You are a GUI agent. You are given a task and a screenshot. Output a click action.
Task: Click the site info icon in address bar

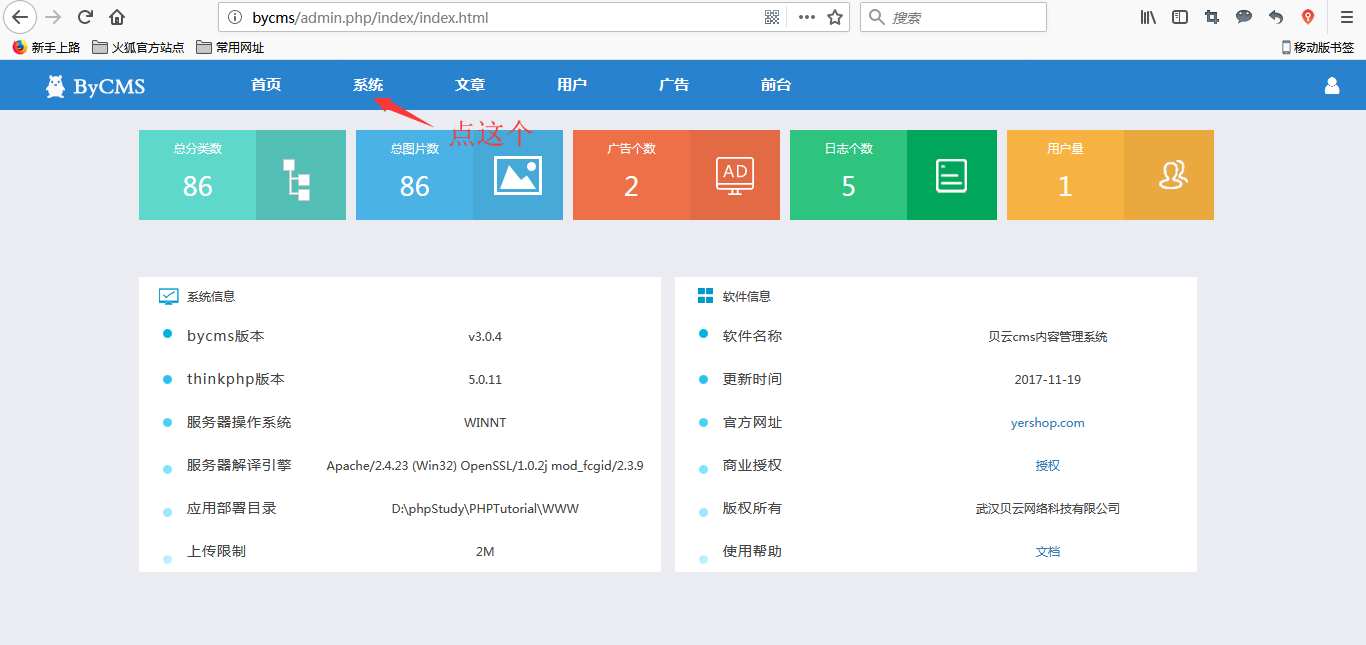[235, 17]
